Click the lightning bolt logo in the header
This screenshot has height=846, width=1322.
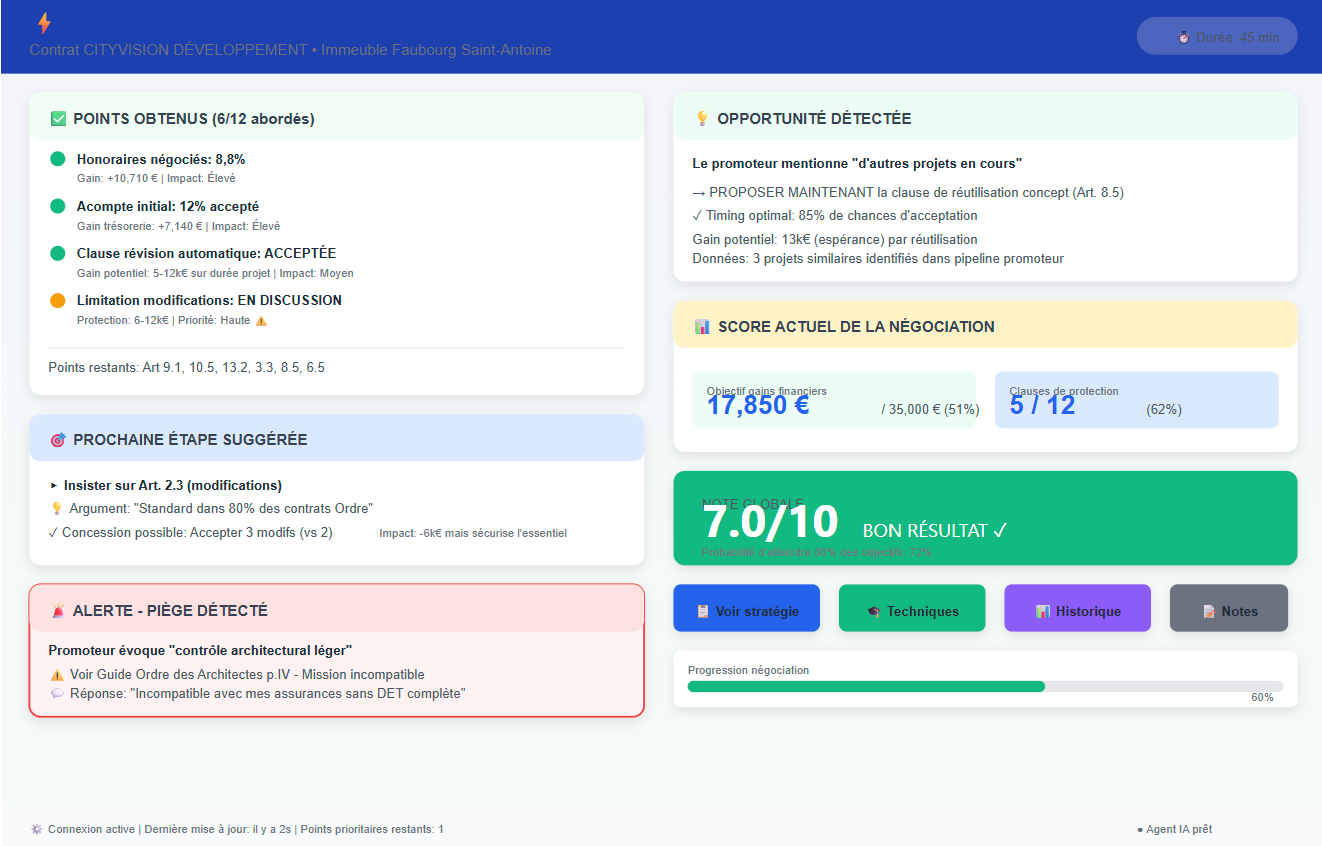[x=42, y=22]
